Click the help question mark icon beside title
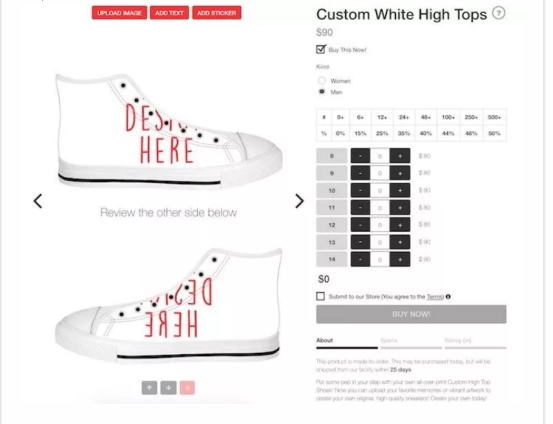This screenshot has height=424, width=553. click(x=498, y=13)
